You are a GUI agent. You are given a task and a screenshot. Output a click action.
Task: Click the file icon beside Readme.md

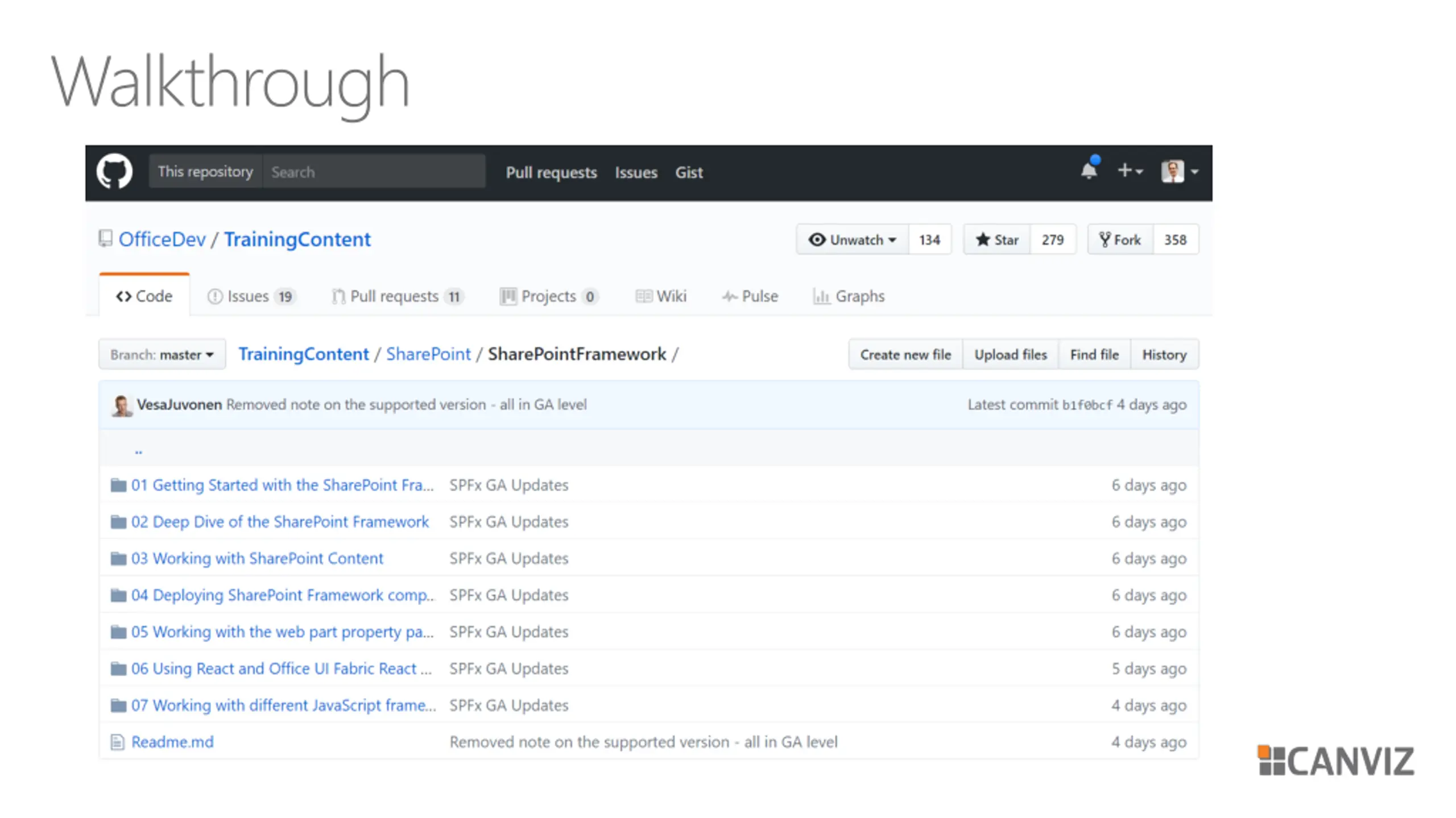(x=117, y=742)
